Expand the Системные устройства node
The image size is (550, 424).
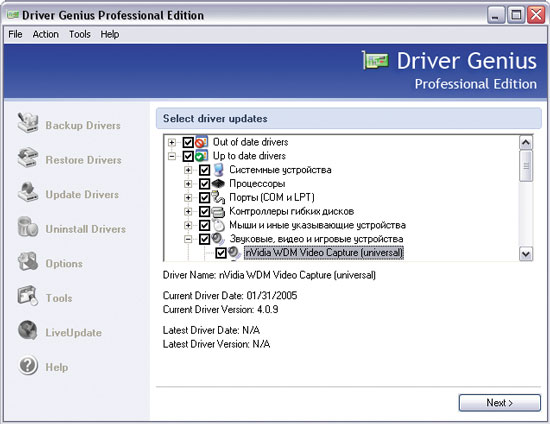tap(188, 170)
